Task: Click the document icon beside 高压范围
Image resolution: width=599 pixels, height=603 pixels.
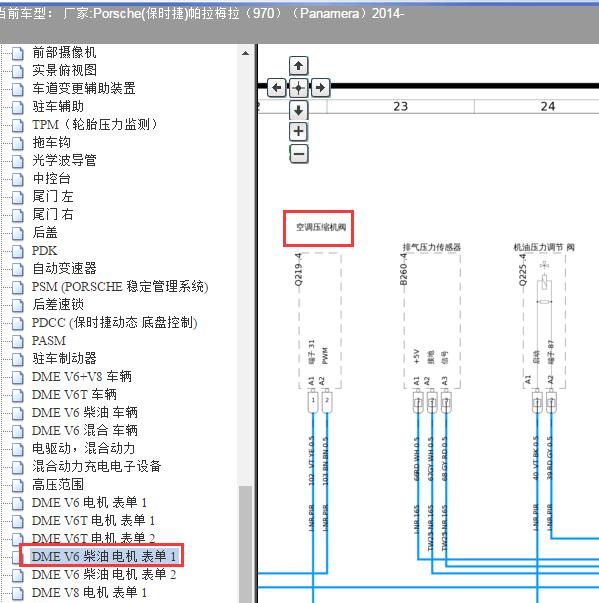Action: tap(17, 485)
